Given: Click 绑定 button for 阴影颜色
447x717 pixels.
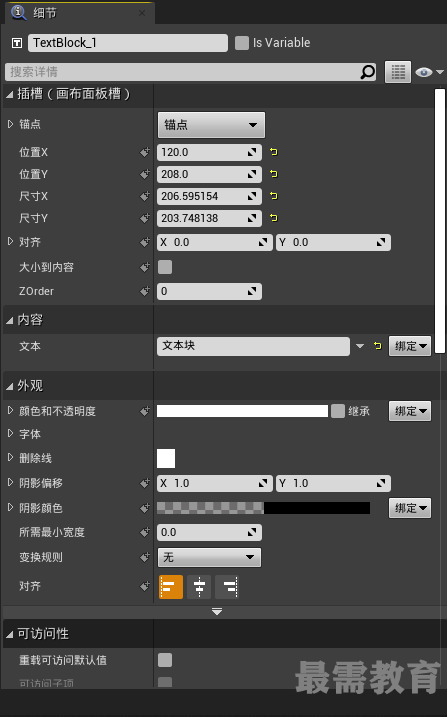Looking at the screenshot, I should tap(410, 508).
